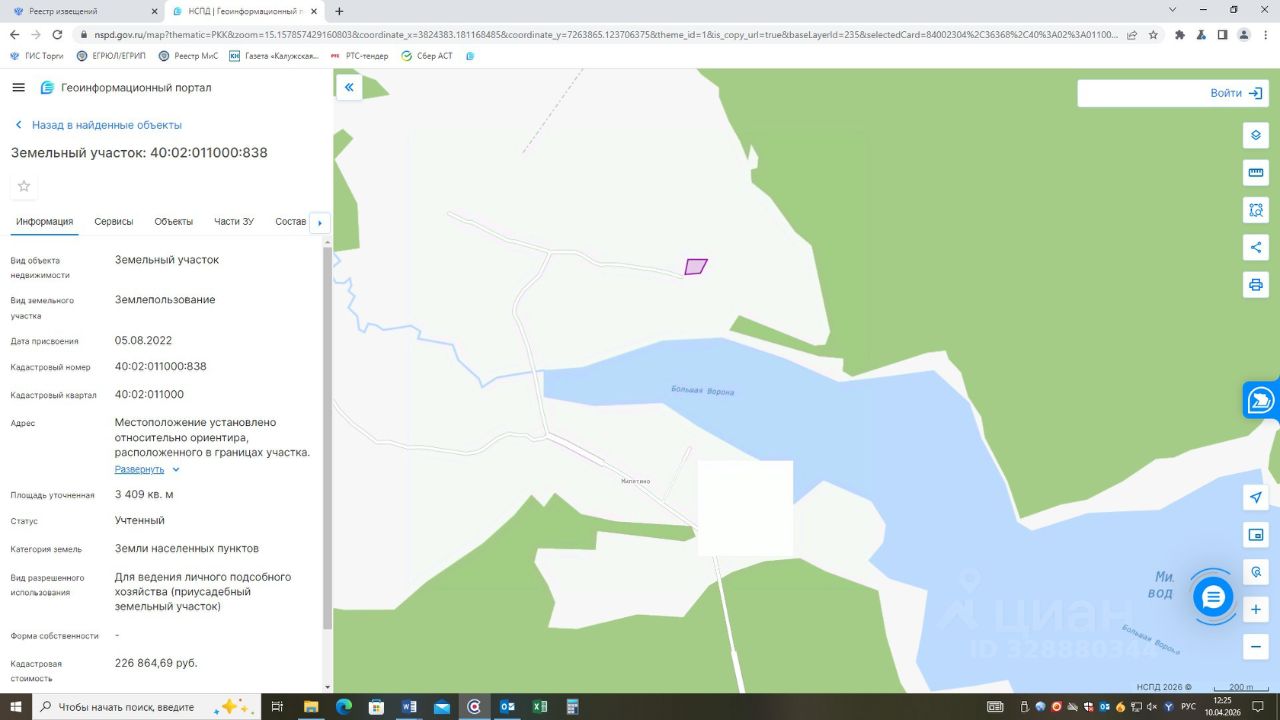
Task: Select the search-by-area map tool
Action: pyautogui.click(x=1256, y=210)
